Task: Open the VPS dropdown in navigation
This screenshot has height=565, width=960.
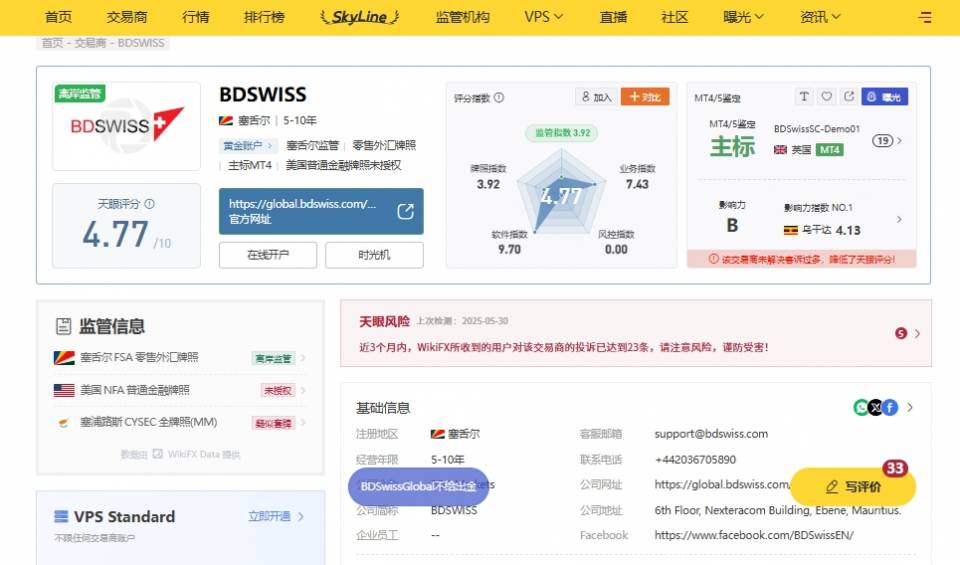Action: [543, 17]
